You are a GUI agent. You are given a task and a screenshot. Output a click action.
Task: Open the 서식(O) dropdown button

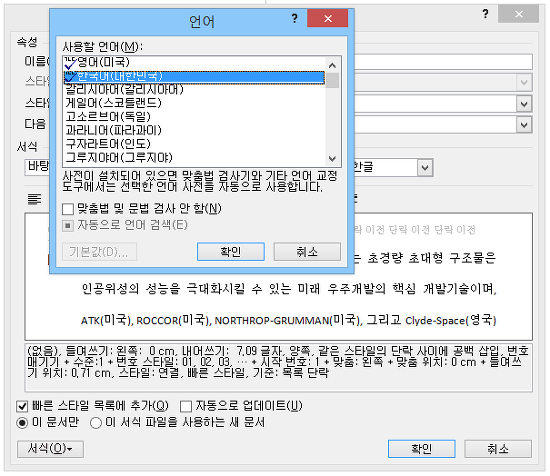(x=50, y=449)
